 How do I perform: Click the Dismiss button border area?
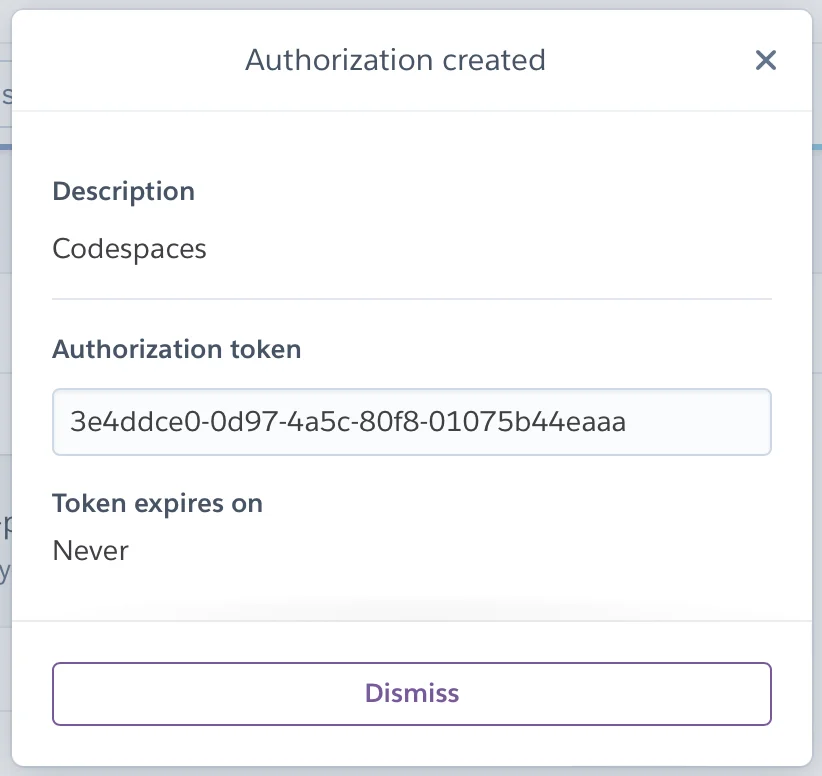pos(412,667)
